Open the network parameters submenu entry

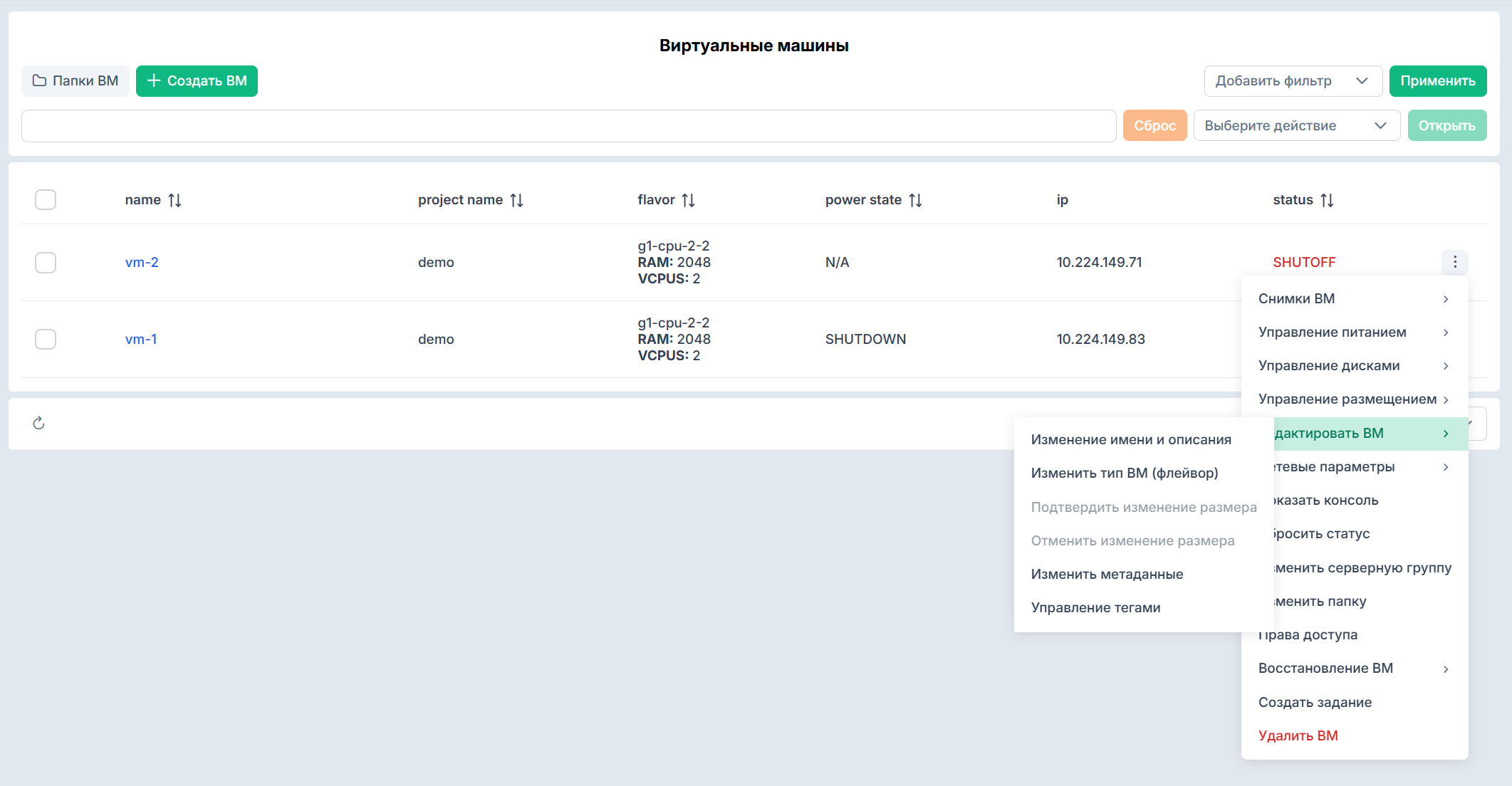tap(1370, 466)
